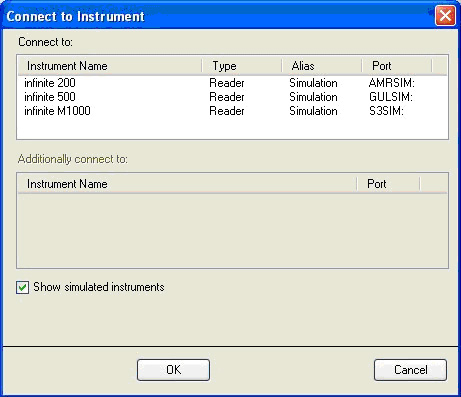Click the Cancel button
The image size is (461, 397).
point(410,370)
